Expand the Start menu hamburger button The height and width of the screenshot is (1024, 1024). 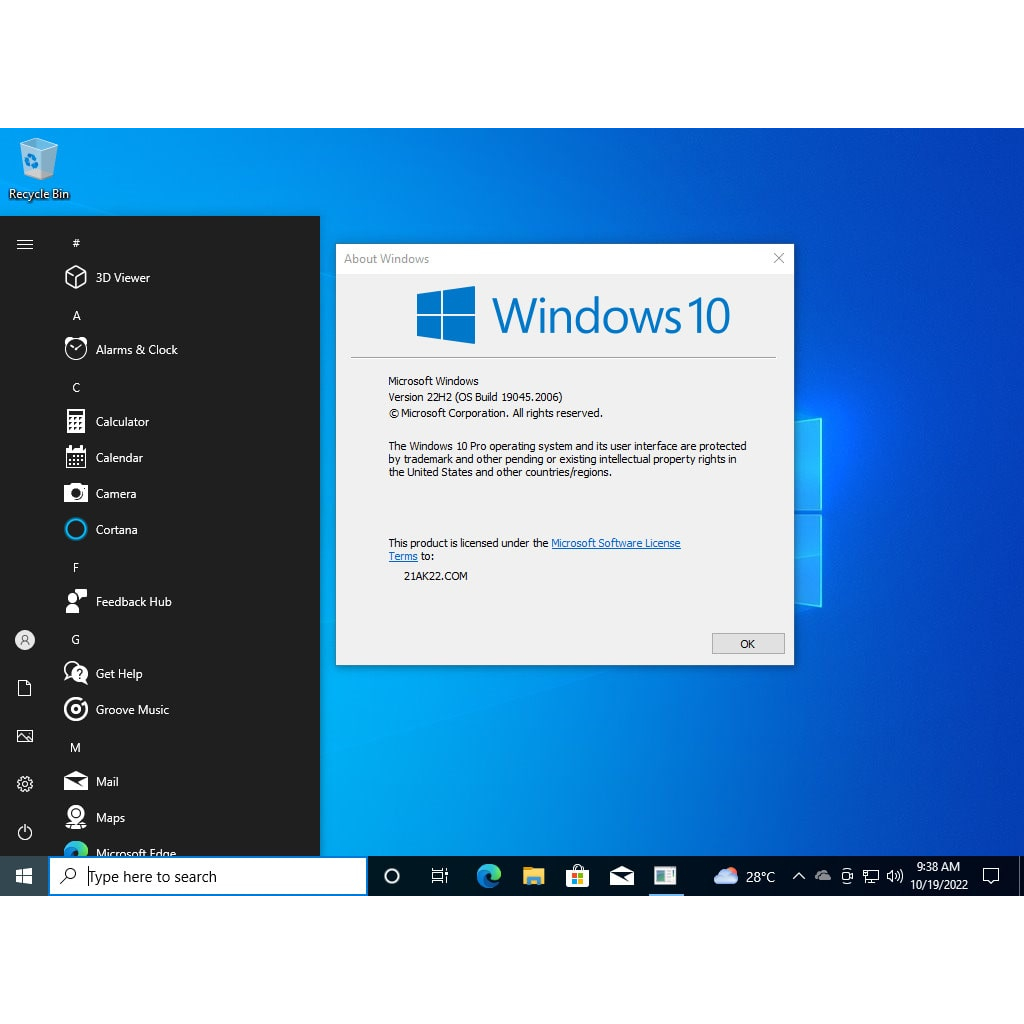click(25, 244)
